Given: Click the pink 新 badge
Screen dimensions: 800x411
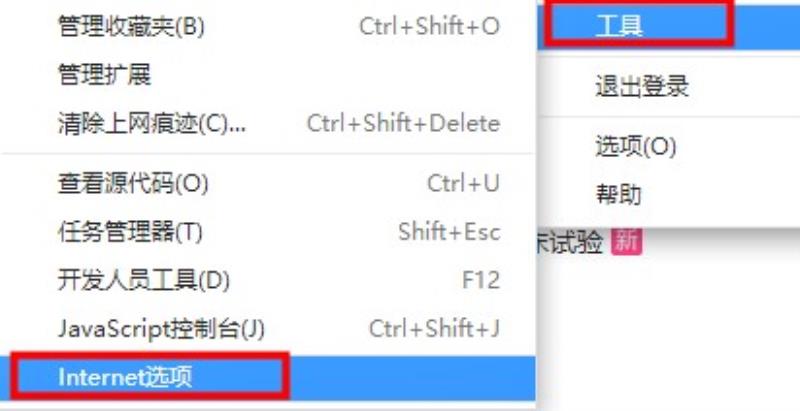Looking at the screenshot, I should pyautogui.click(x=626, y=242).
